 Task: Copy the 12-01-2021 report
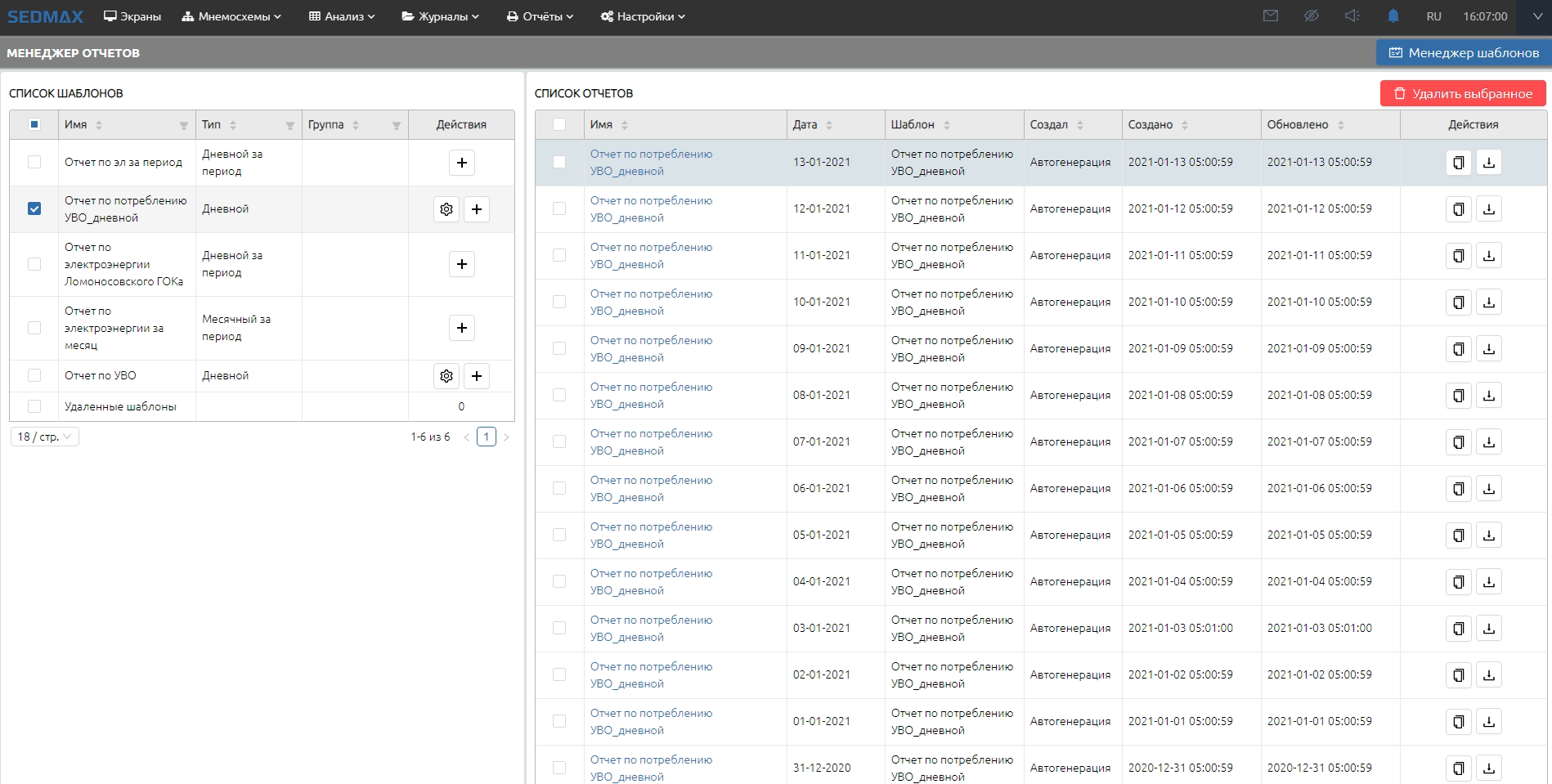tap(1458, 209)
